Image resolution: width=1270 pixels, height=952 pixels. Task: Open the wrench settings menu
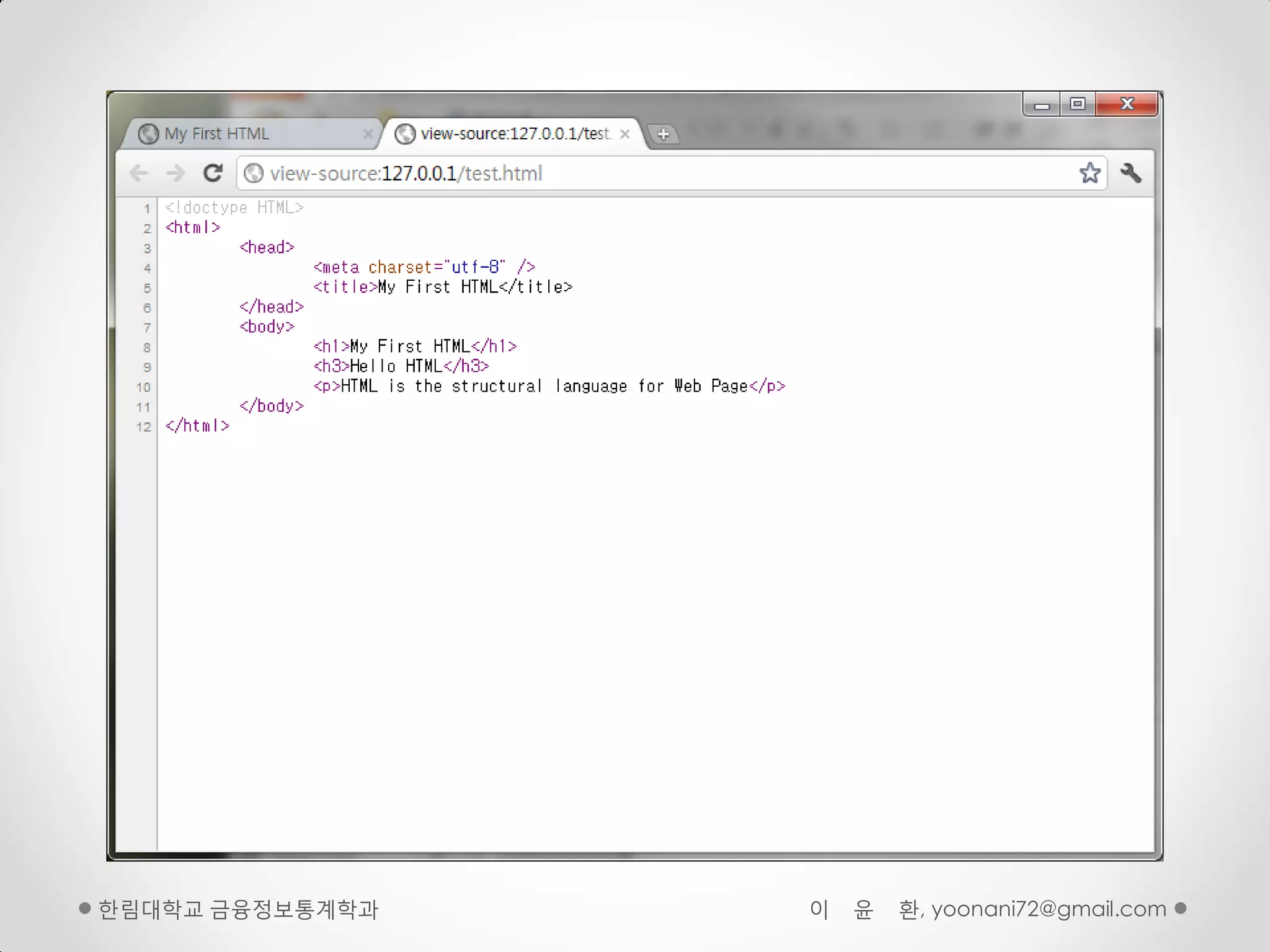tap(1130, 173)
